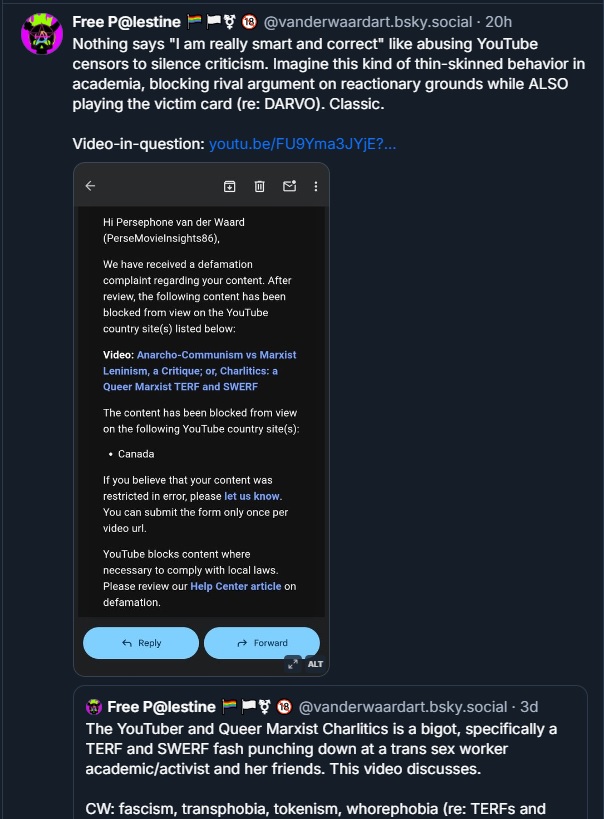Click the Anarcho-Communism video title link
The image size is (604, 819).
click(201, 370)
